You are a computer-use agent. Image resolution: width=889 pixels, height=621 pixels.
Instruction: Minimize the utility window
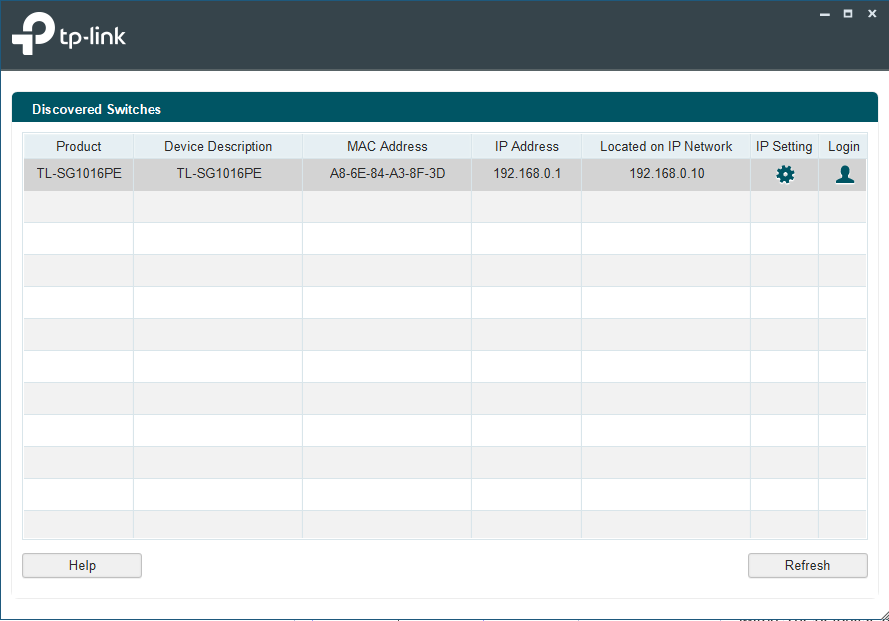coord(824,14)
